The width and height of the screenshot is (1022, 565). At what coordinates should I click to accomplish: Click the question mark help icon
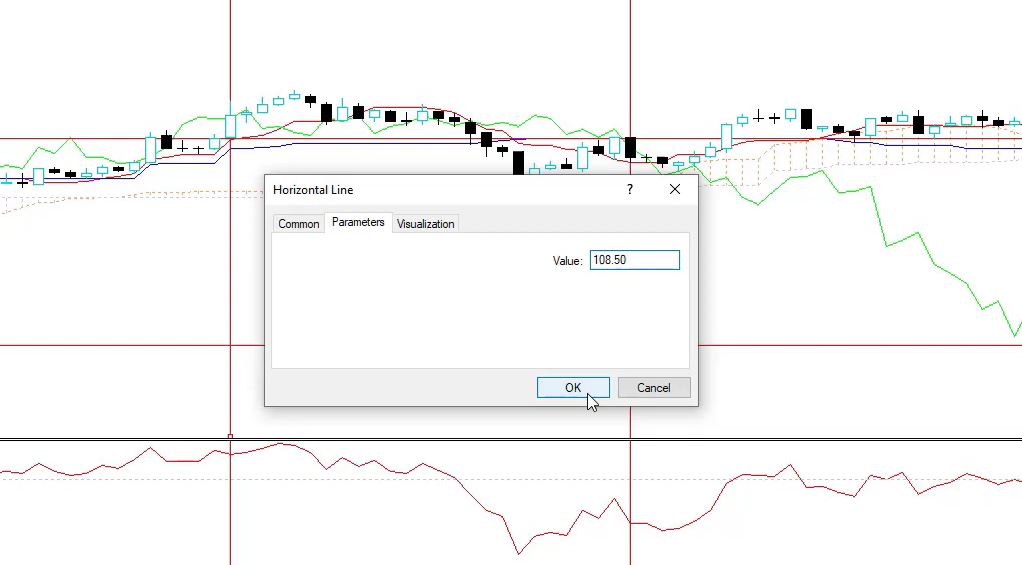630,189
